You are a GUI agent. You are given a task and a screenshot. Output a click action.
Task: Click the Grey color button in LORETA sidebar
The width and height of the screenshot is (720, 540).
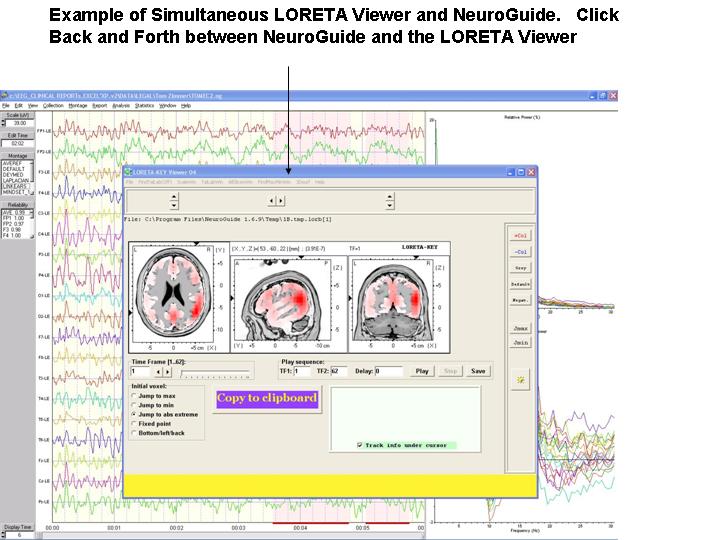coord(520,268)
